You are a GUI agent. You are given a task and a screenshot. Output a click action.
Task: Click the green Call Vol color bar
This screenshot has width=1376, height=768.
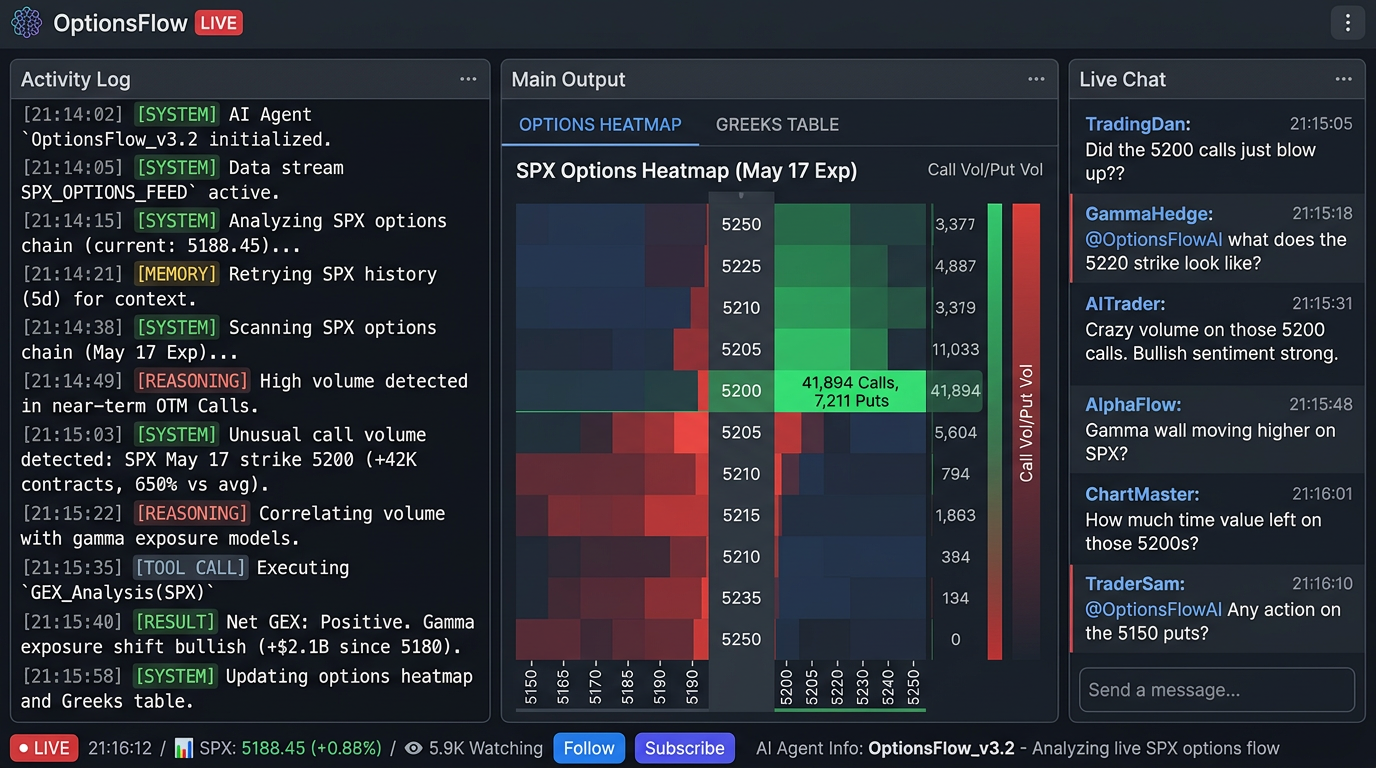coord(994,430)
